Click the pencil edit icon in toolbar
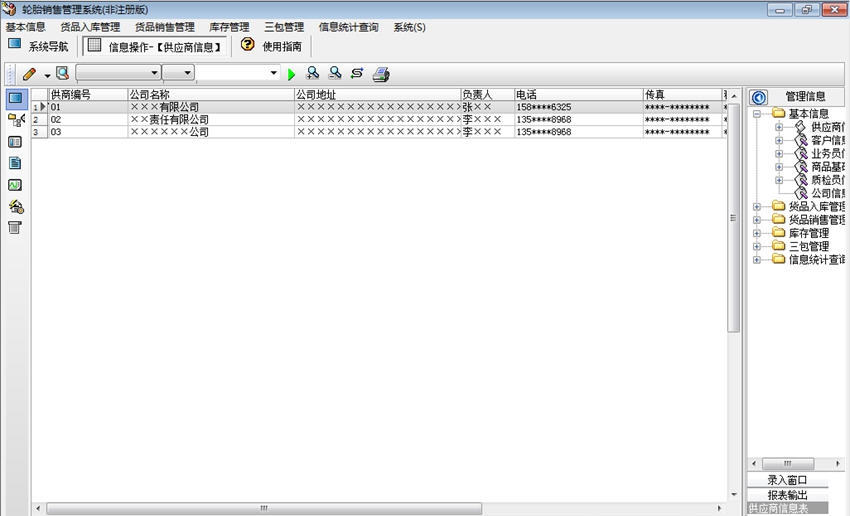Screen dimensions: 850x516 coord(29,73)
